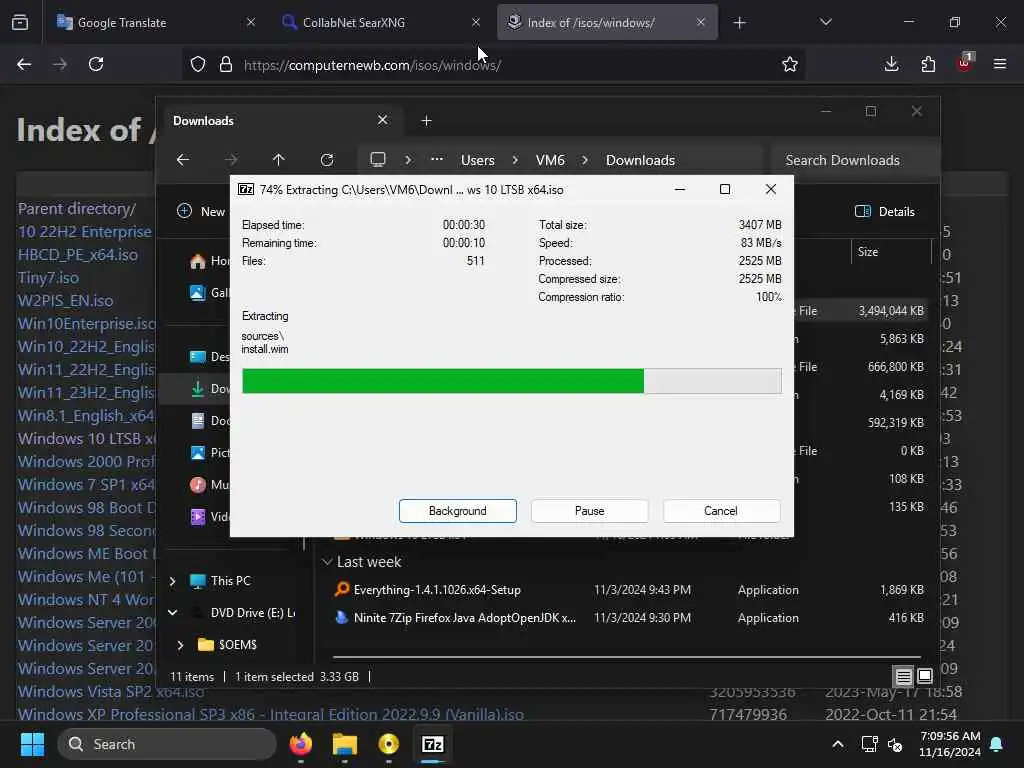Viewport: 1024px width, 768px height.
Task: Open HBCD_PE_x64.iso link
Action: 78,255
